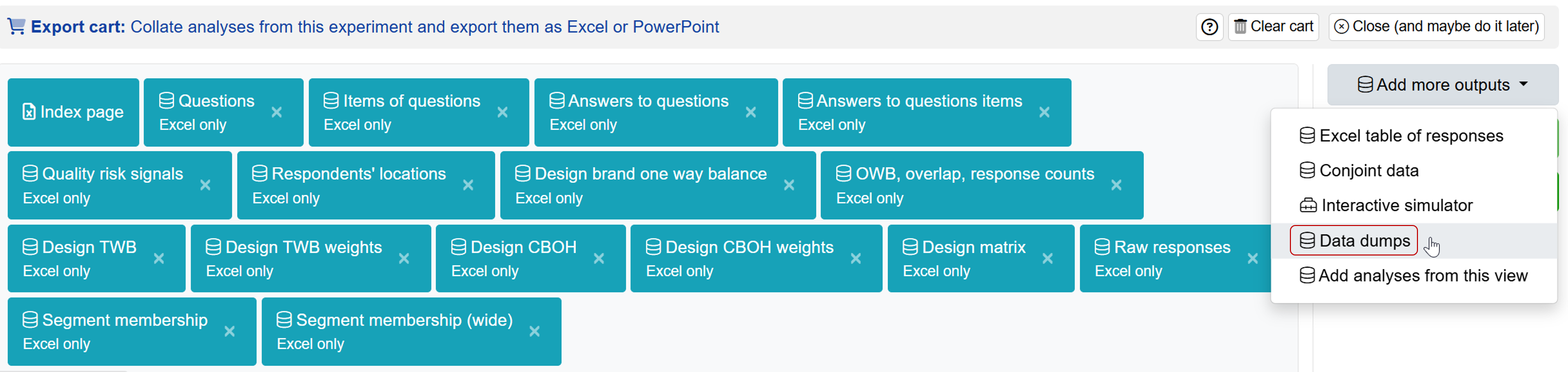Click Close (and maybe do it later)

click(1436, 27)
